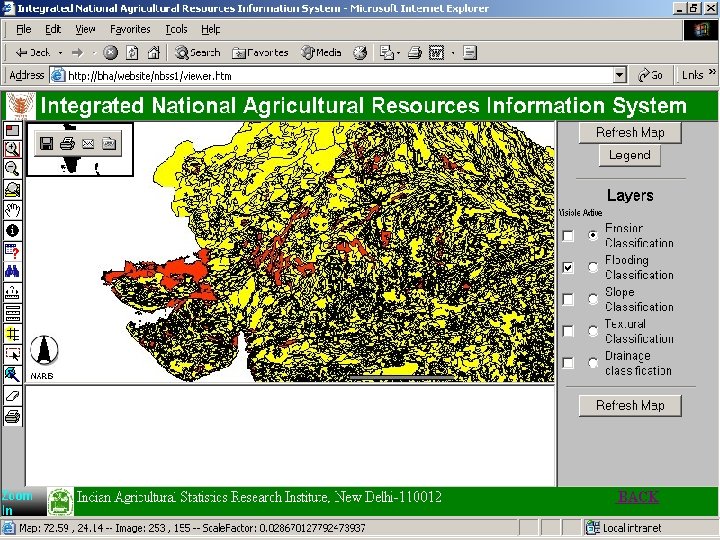Image resolution: width=720 pixels, height=540 pixels.
Task: Open the Favorites menu
Action: (130, 29)
